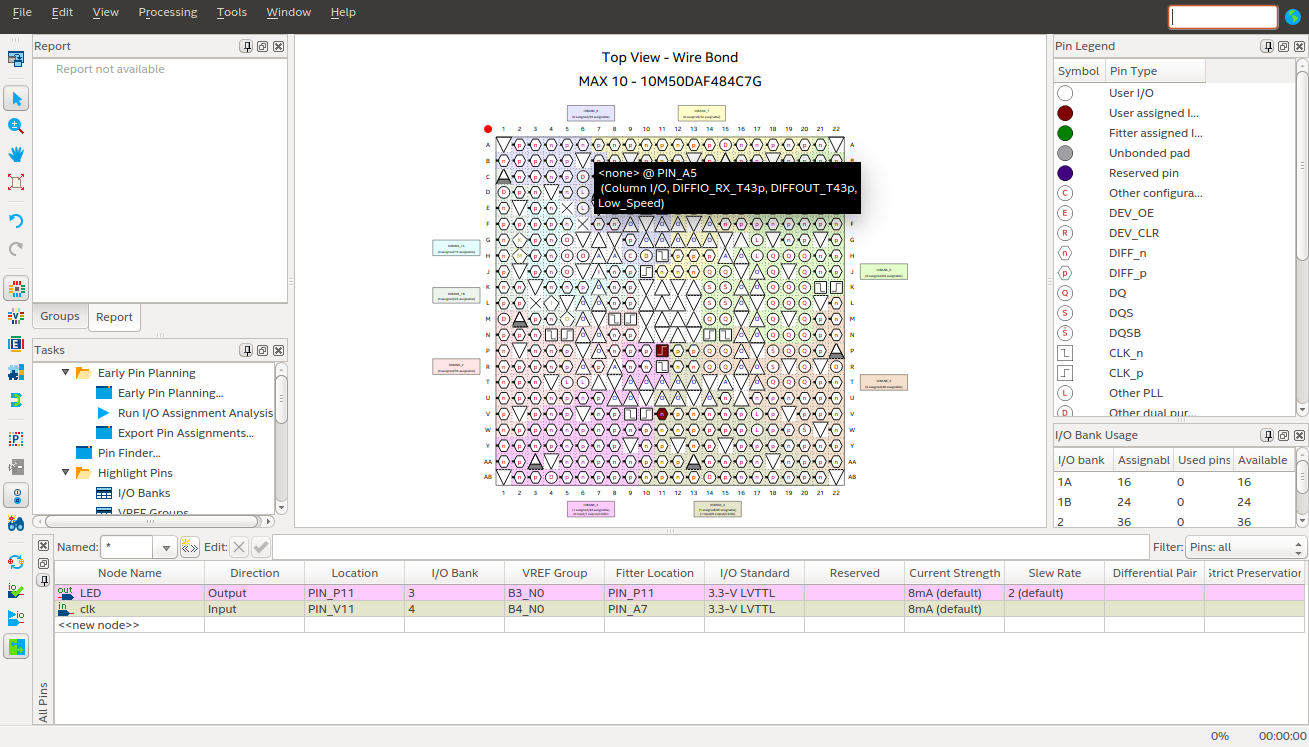The image size is (1309, 747).
Task: Click the Fitter assigned green swatch
Action: pyautogui.click(x=1065, y=133)
